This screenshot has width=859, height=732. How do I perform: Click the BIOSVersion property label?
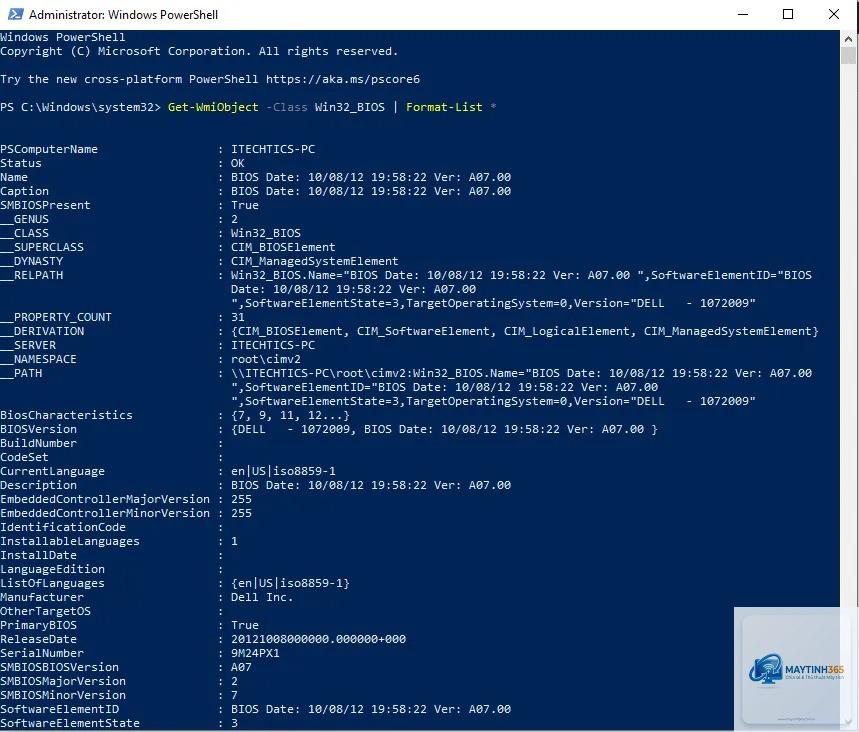pos(38,429)
